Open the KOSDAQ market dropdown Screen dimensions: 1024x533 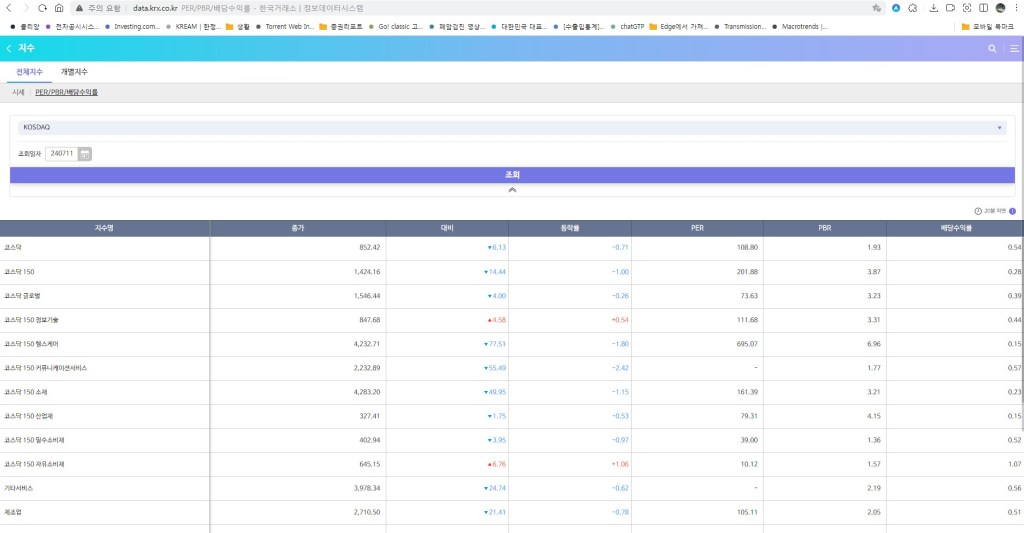[x=511, y=128]
